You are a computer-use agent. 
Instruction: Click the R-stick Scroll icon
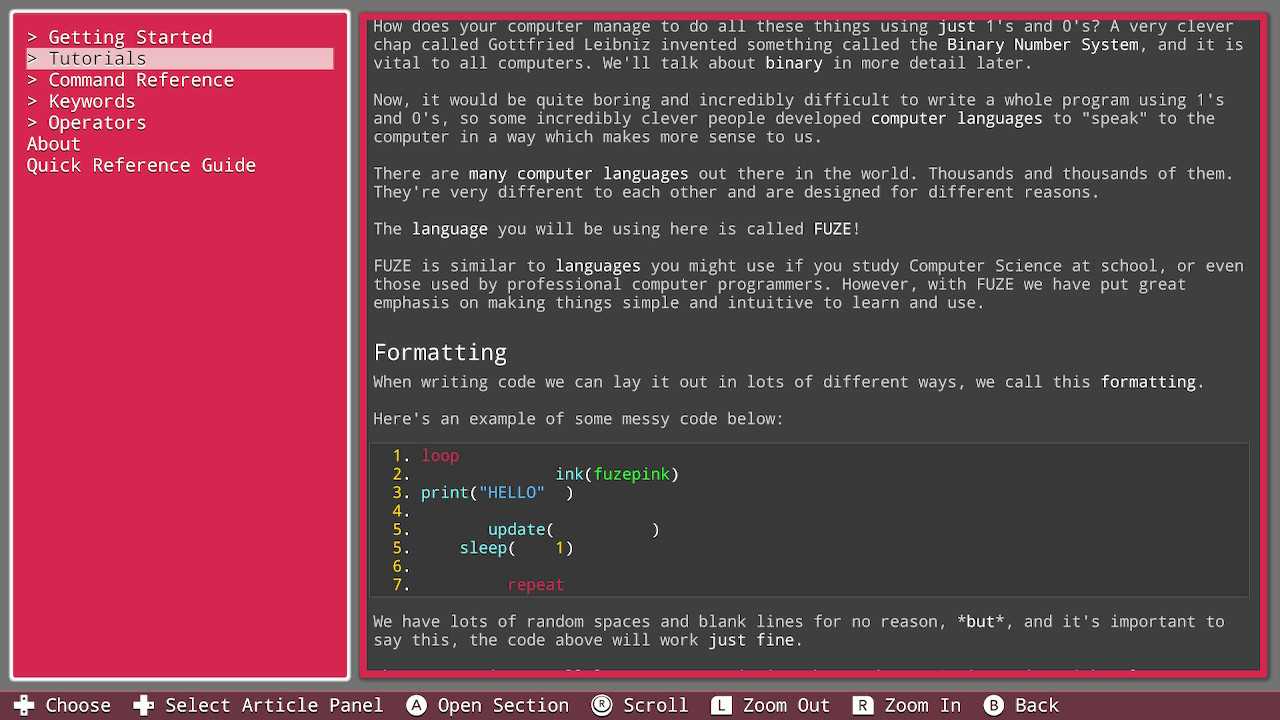(602, 706)
